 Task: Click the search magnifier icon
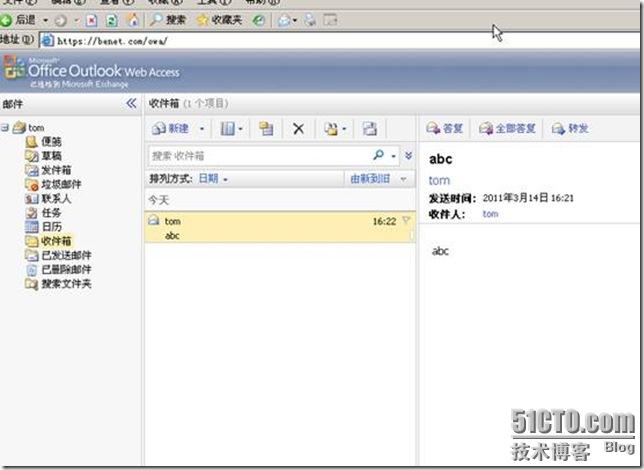[379, 155]
